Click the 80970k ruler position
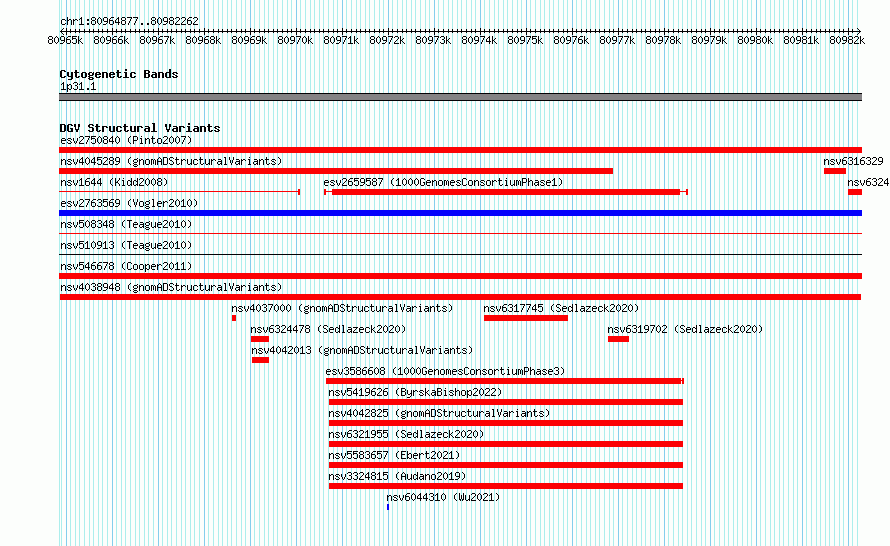Image resolution: width=890 pixels, height=546 pixels. (x=295, y=40)
